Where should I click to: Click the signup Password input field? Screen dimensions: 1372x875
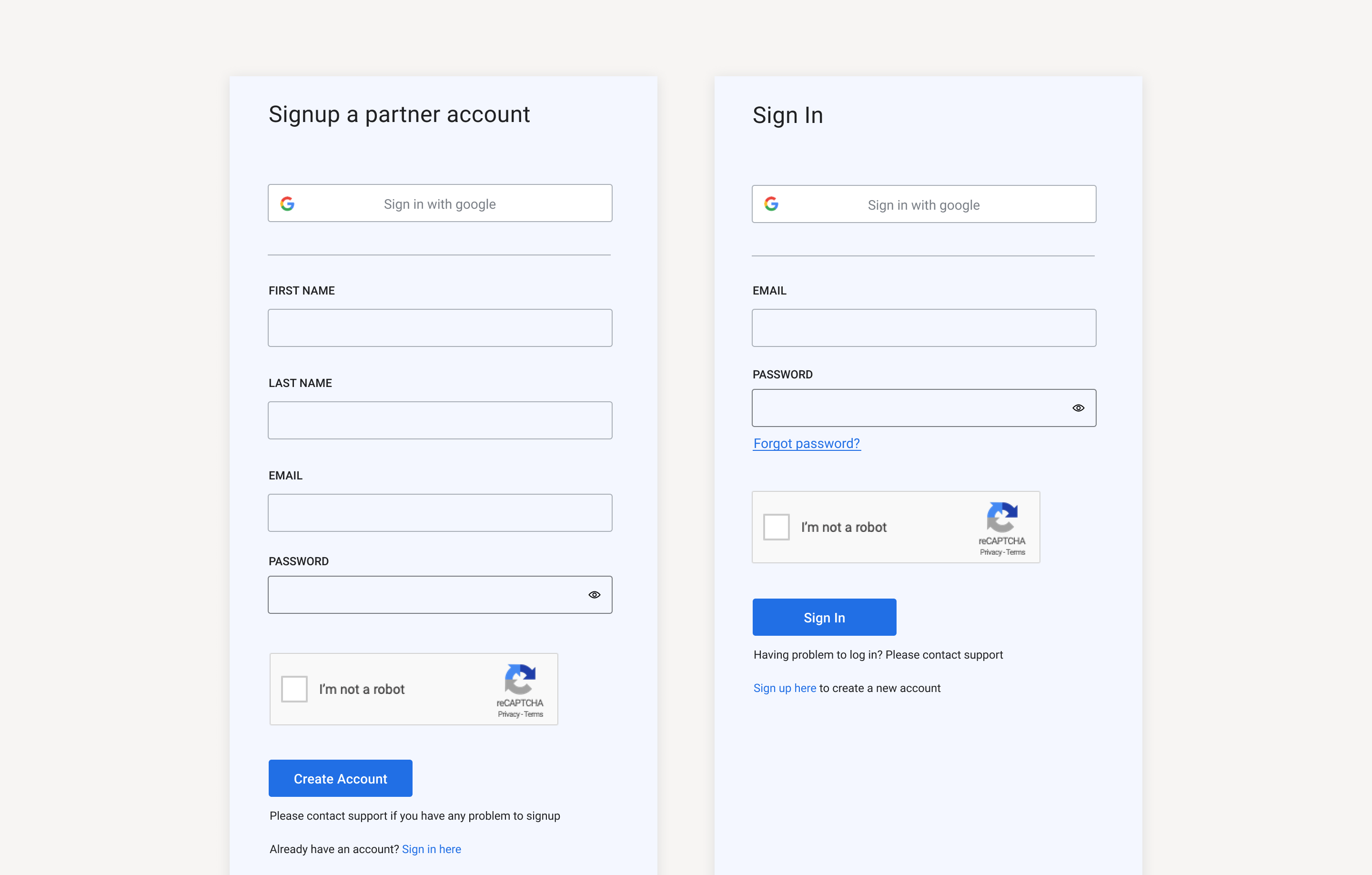tap(424, 595)
